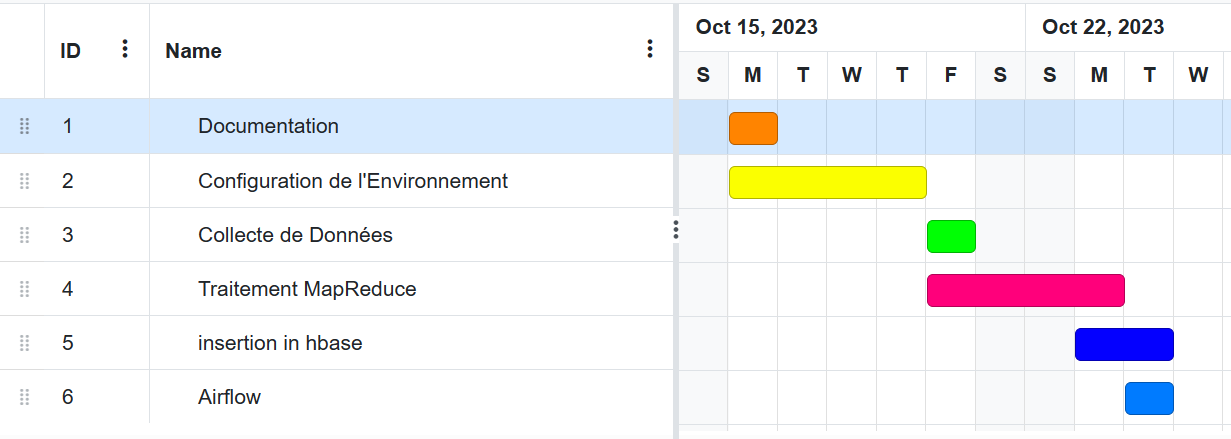Click the splitter handle between grid and chart
Screen dimensions: 1231x439
[x=676, y=230]
